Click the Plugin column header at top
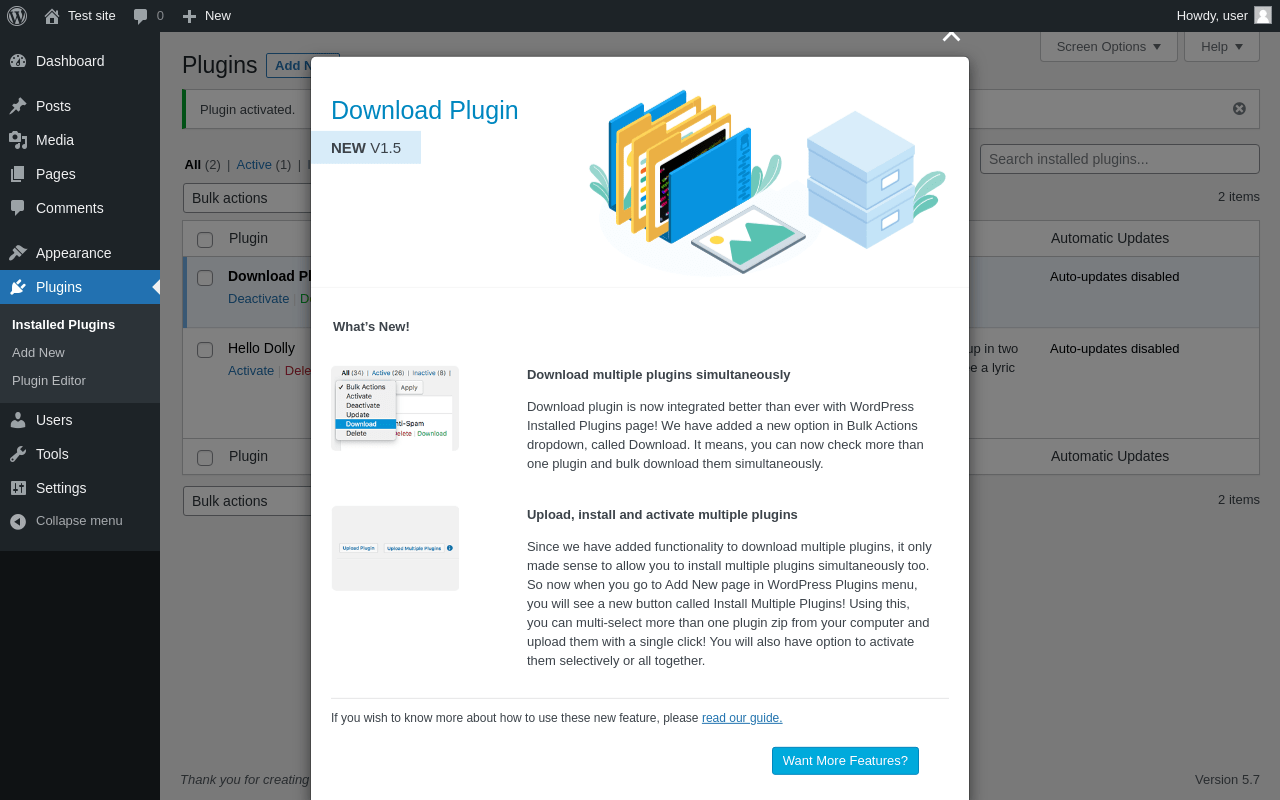 click(248, 238)
